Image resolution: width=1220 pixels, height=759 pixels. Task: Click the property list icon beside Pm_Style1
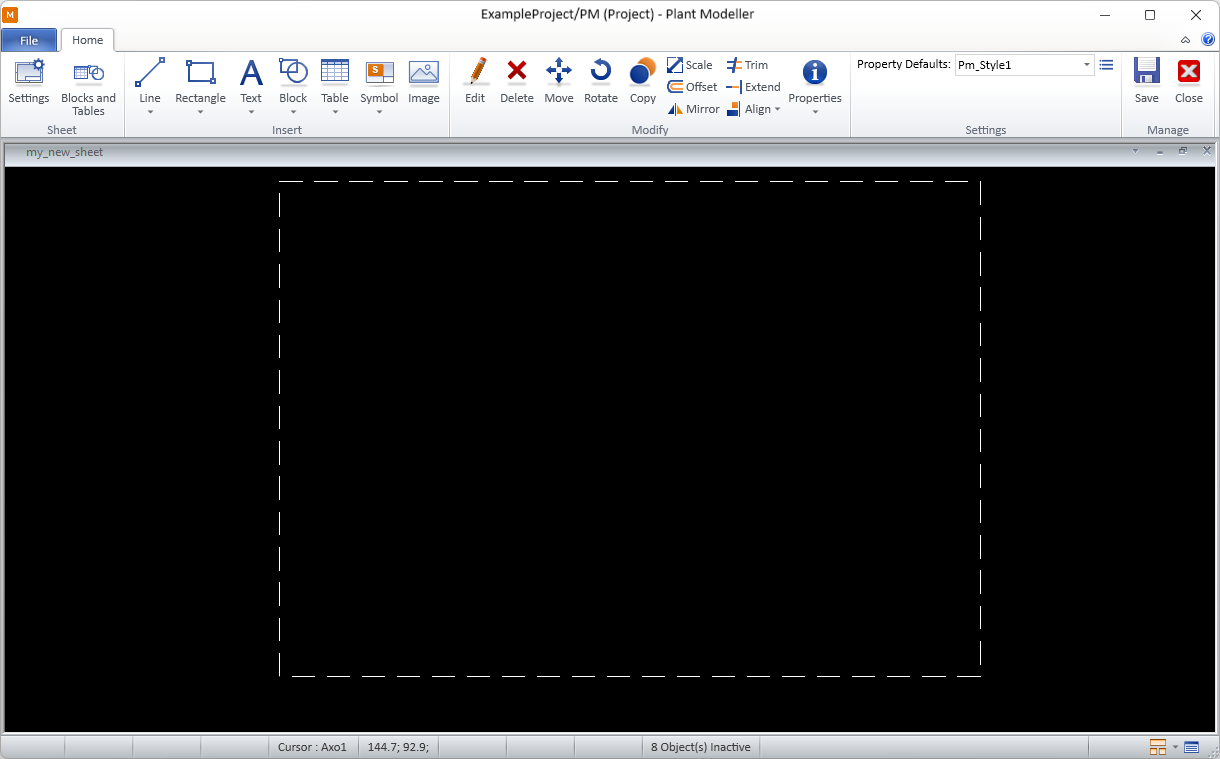coord(1106,65)
